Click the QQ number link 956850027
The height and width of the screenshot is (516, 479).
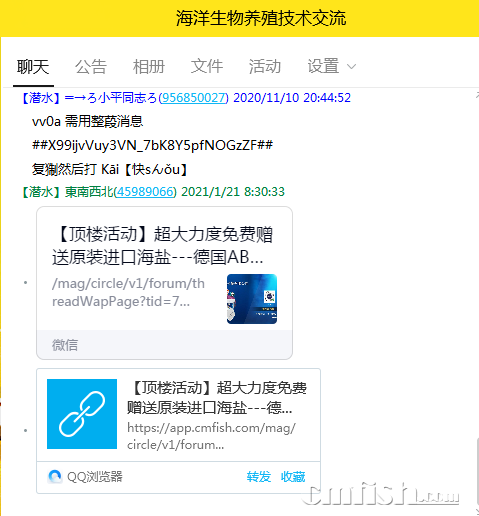click(194, 98)
